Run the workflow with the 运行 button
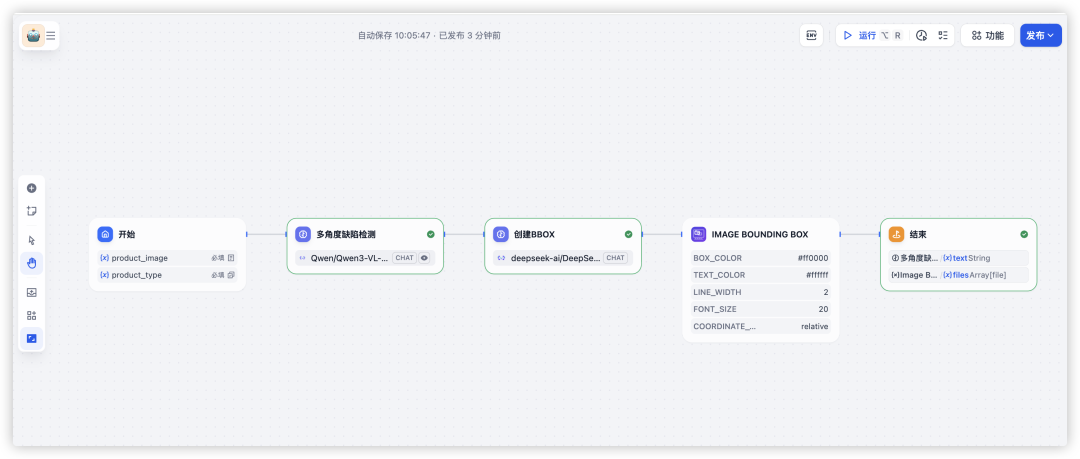The width and height of the screenshot is (1080, 459). 860,35
